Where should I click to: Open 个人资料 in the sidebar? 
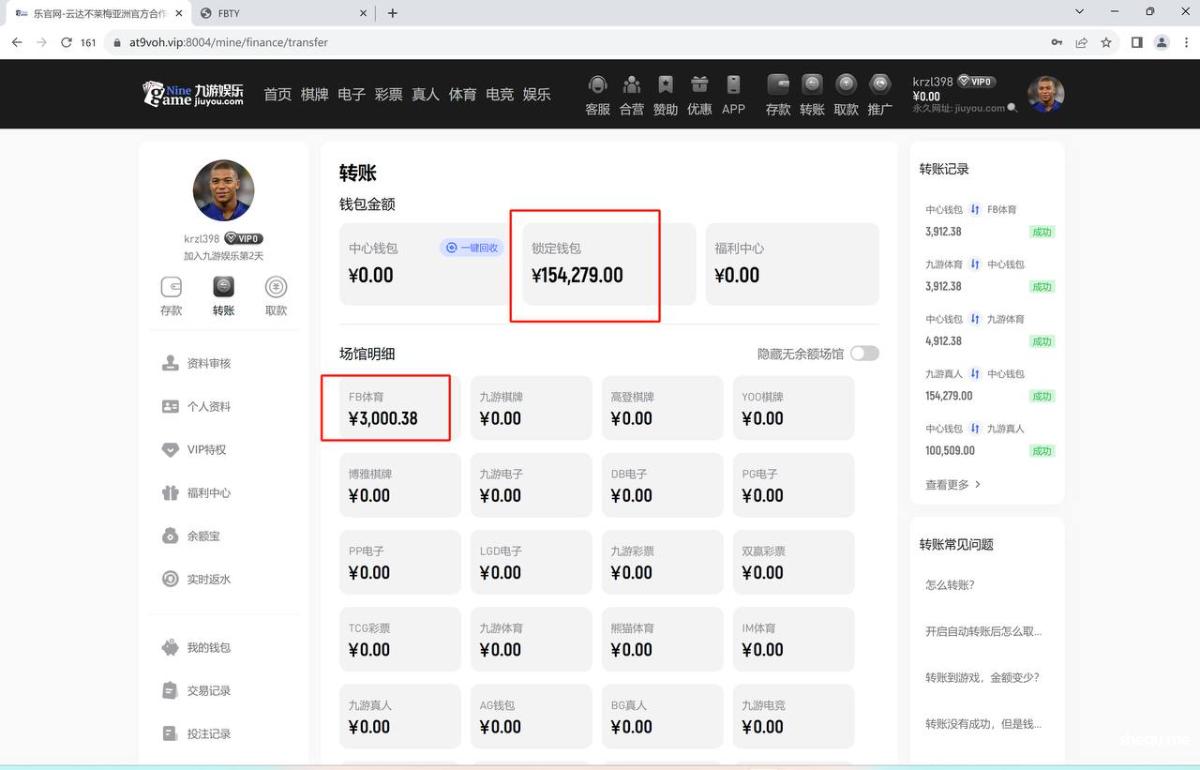click(x=208, y=407)
